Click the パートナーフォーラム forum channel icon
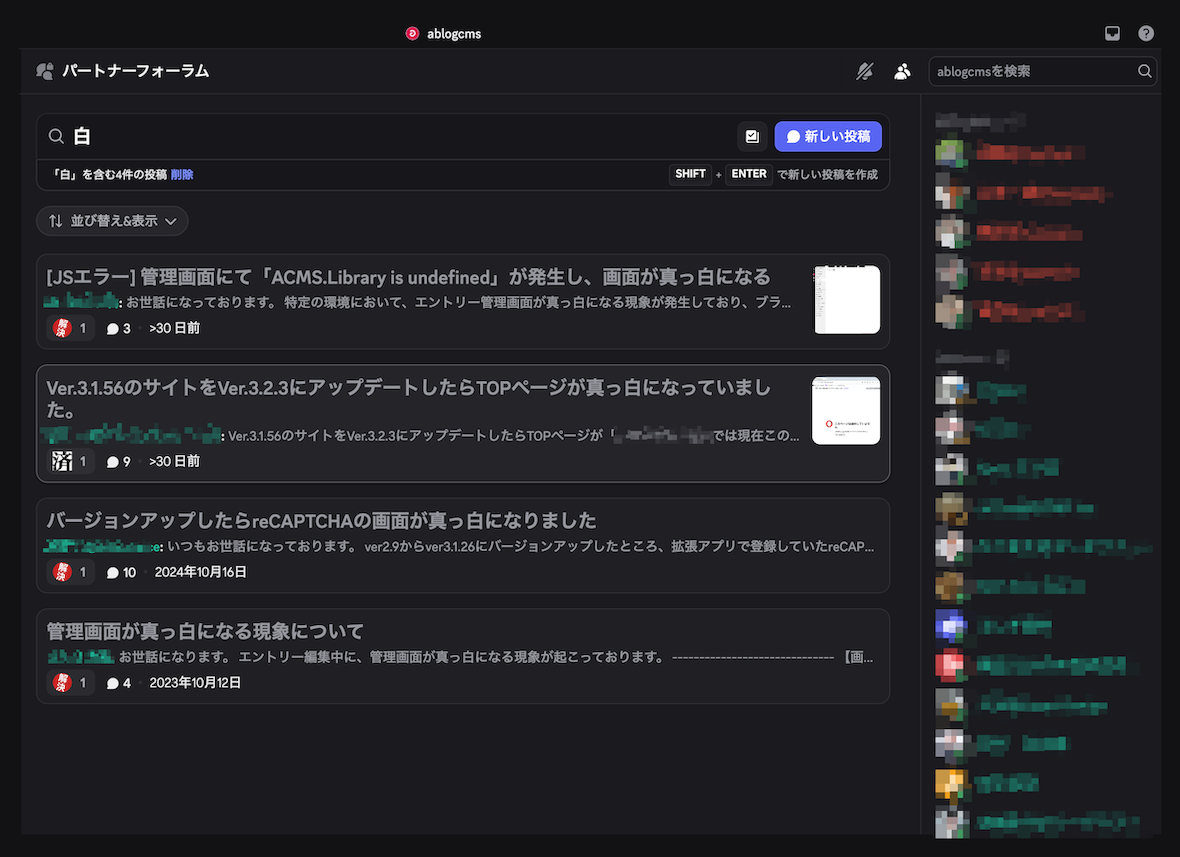The height and width of the screenshot is (857, 1180). point(45,71)
